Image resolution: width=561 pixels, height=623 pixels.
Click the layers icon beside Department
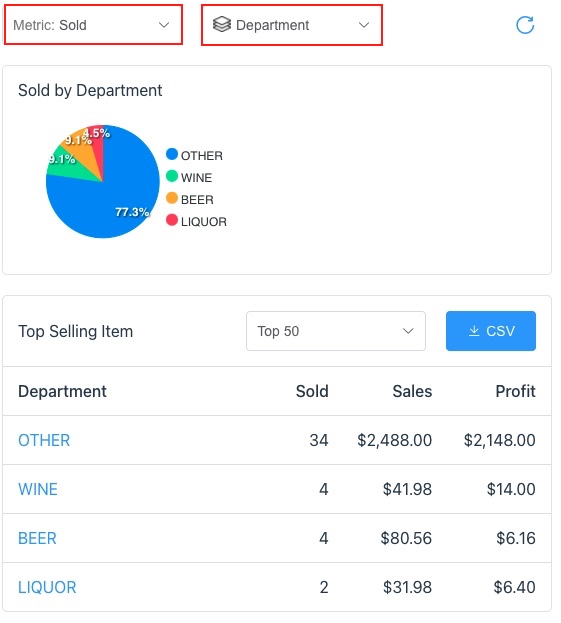tap(222, 25)
